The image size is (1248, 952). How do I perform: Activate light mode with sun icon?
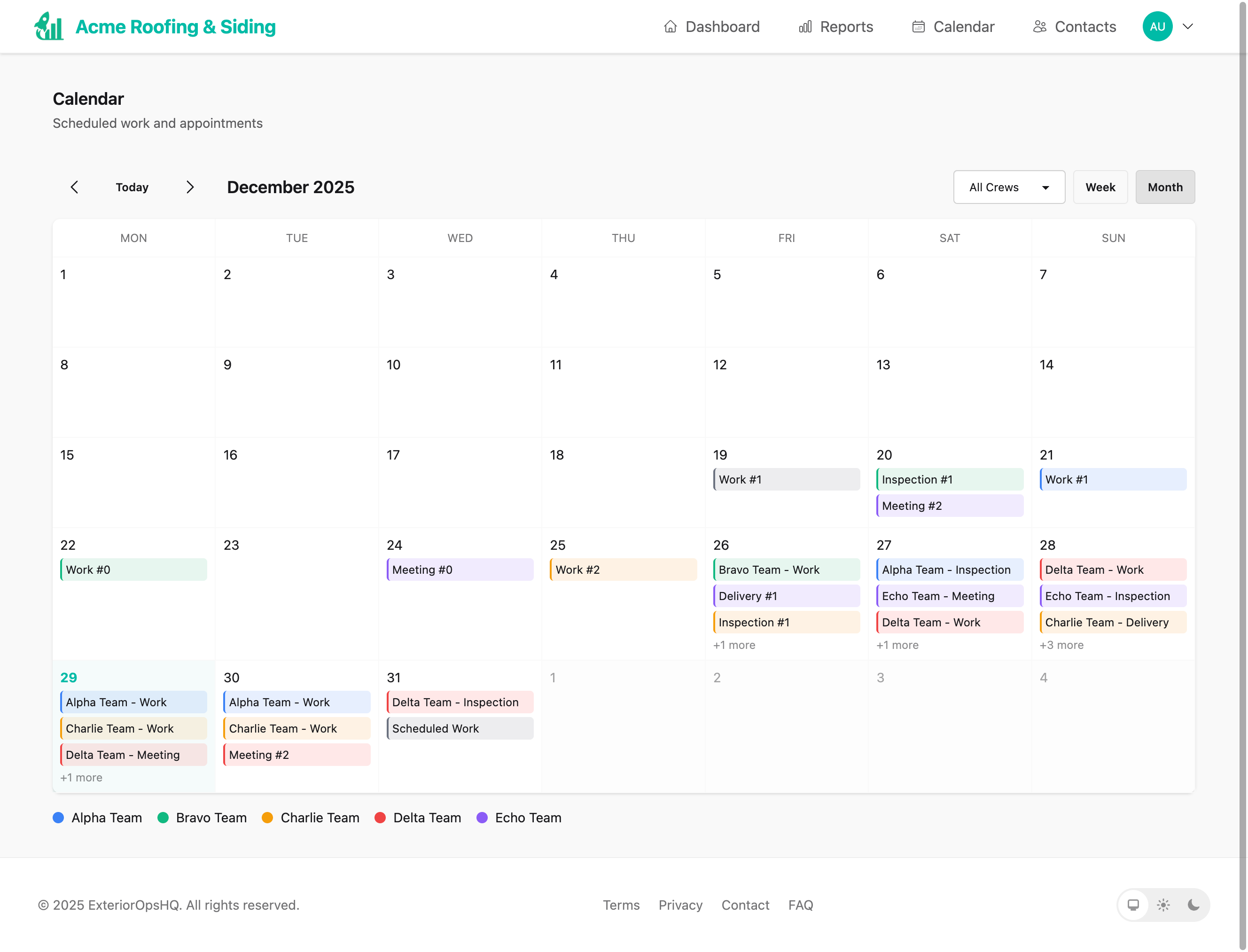1163,905
